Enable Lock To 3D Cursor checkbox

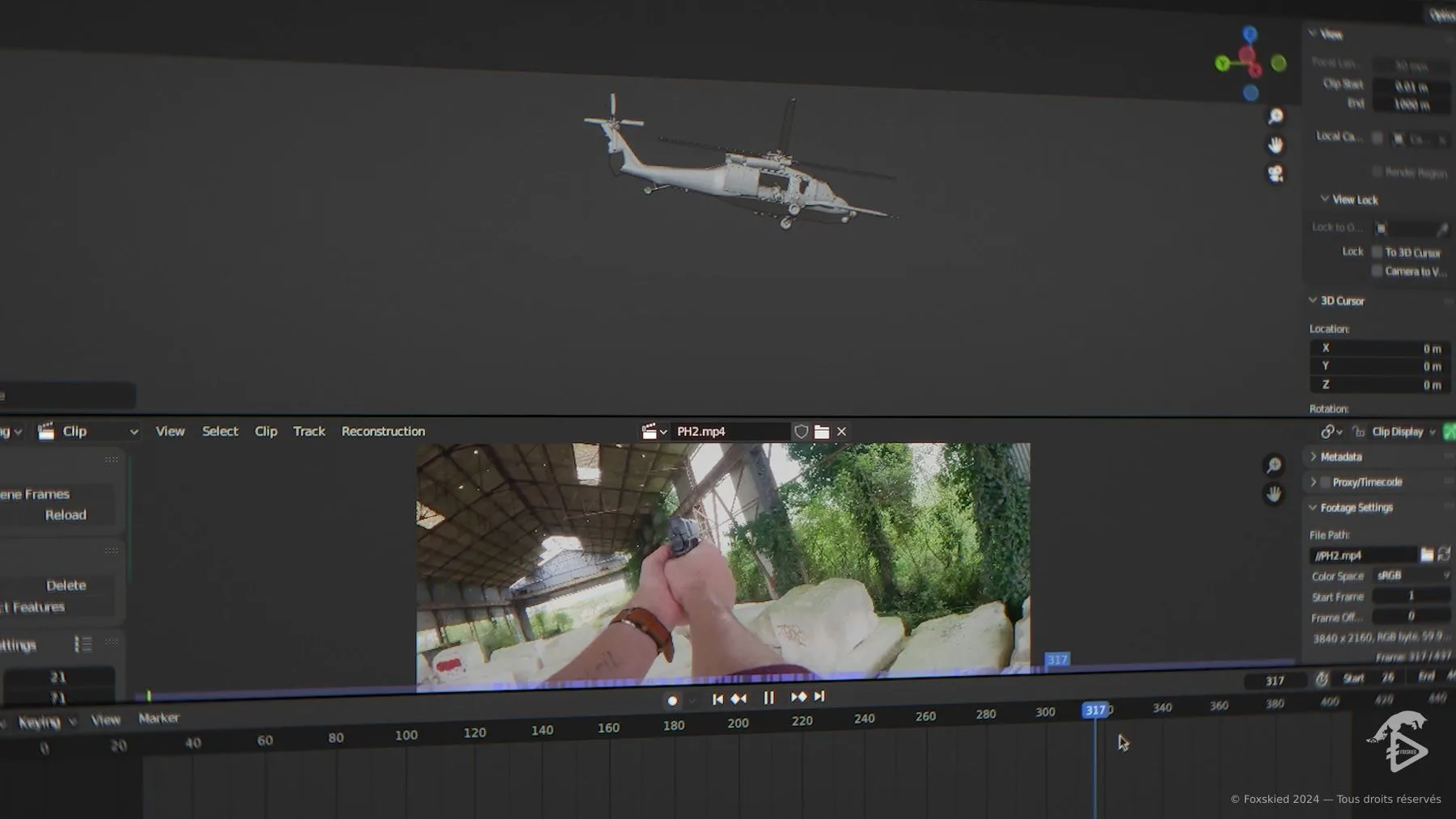click(1377, 252)
